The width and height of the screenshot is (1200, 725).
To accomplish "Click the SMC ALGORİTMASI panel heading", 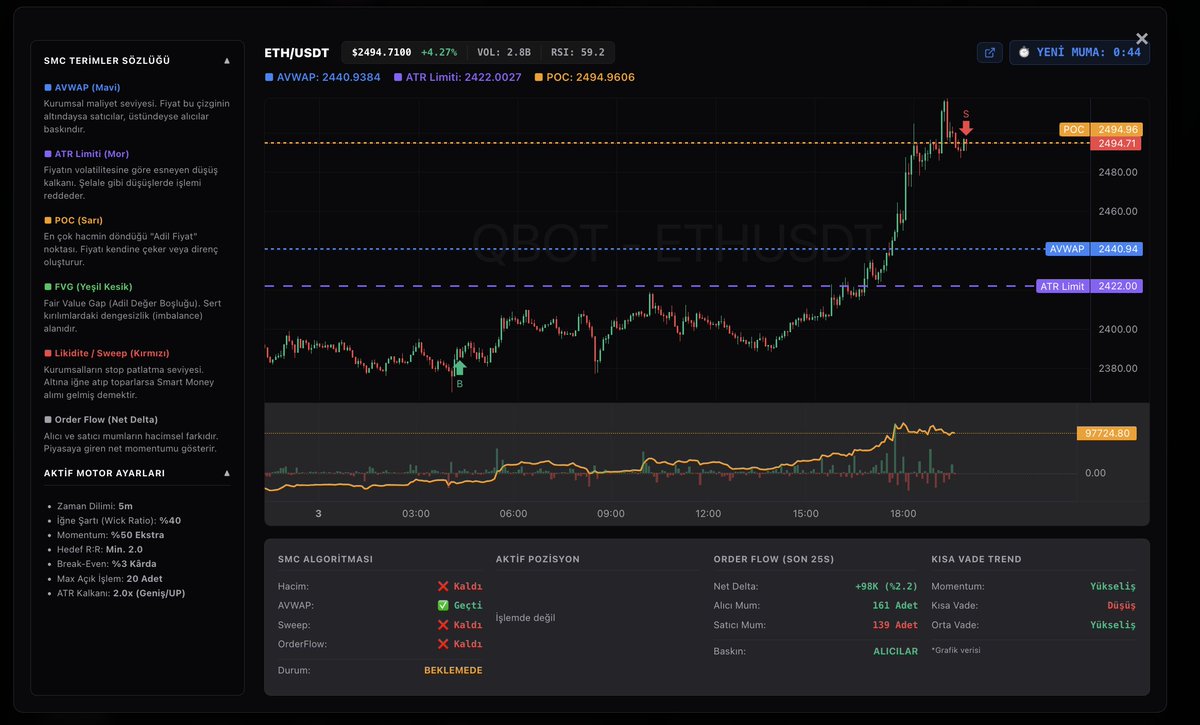I will coord(326,559).
